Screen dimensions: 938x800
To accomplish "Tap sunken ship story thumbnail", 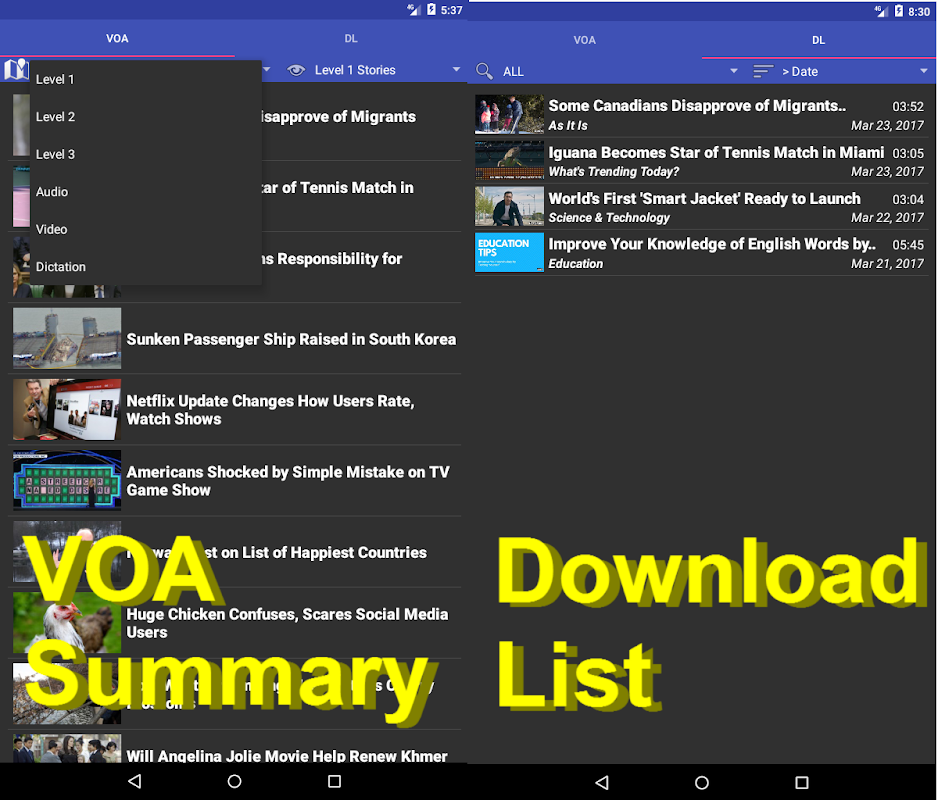I will pyautogui.click(x=67, y=338).
